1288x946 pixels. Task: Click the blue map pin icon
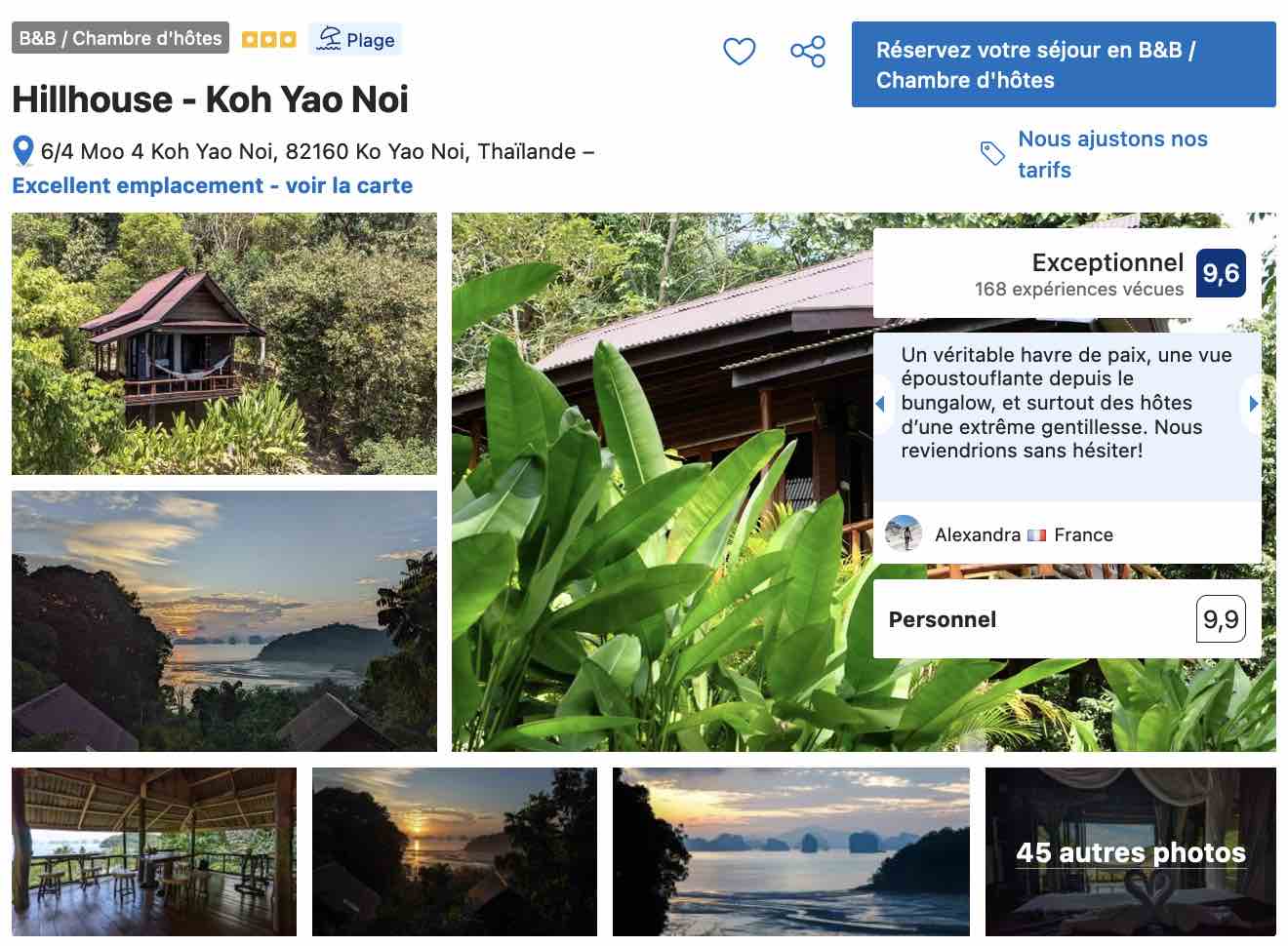[x=23, y=151]
